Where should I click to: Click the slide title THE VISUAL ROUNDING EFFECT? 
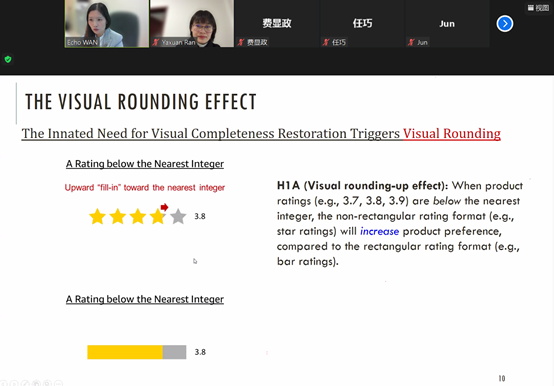point(141,102)
